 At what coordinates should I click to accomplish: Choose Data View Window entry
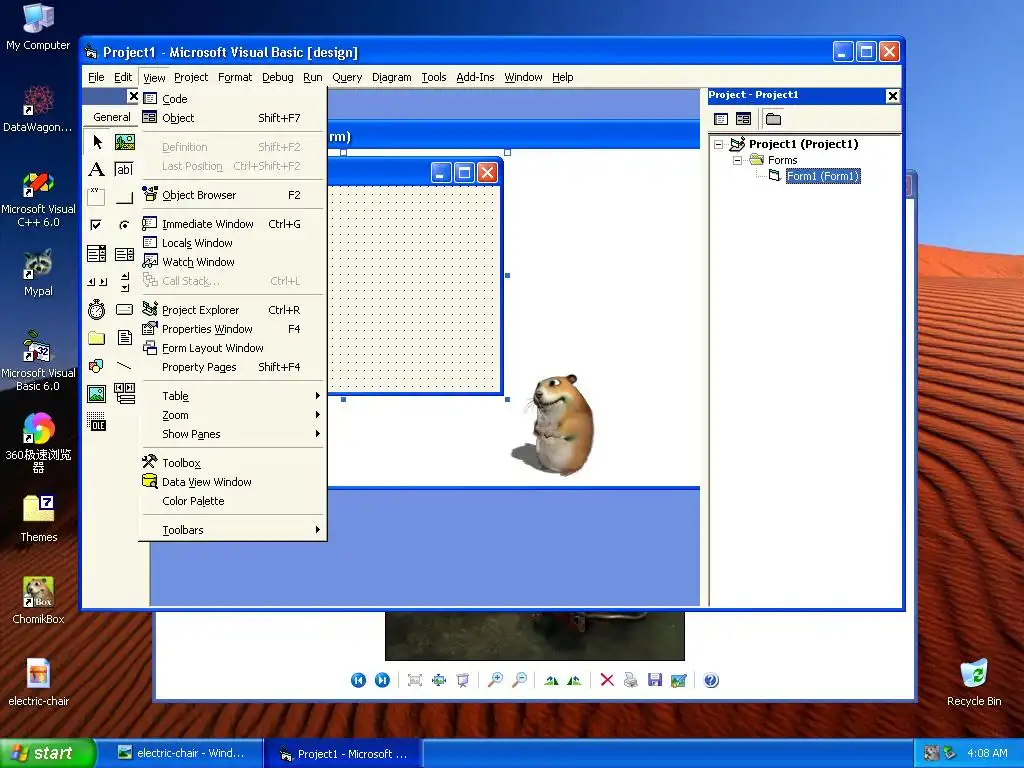[232, 482]
